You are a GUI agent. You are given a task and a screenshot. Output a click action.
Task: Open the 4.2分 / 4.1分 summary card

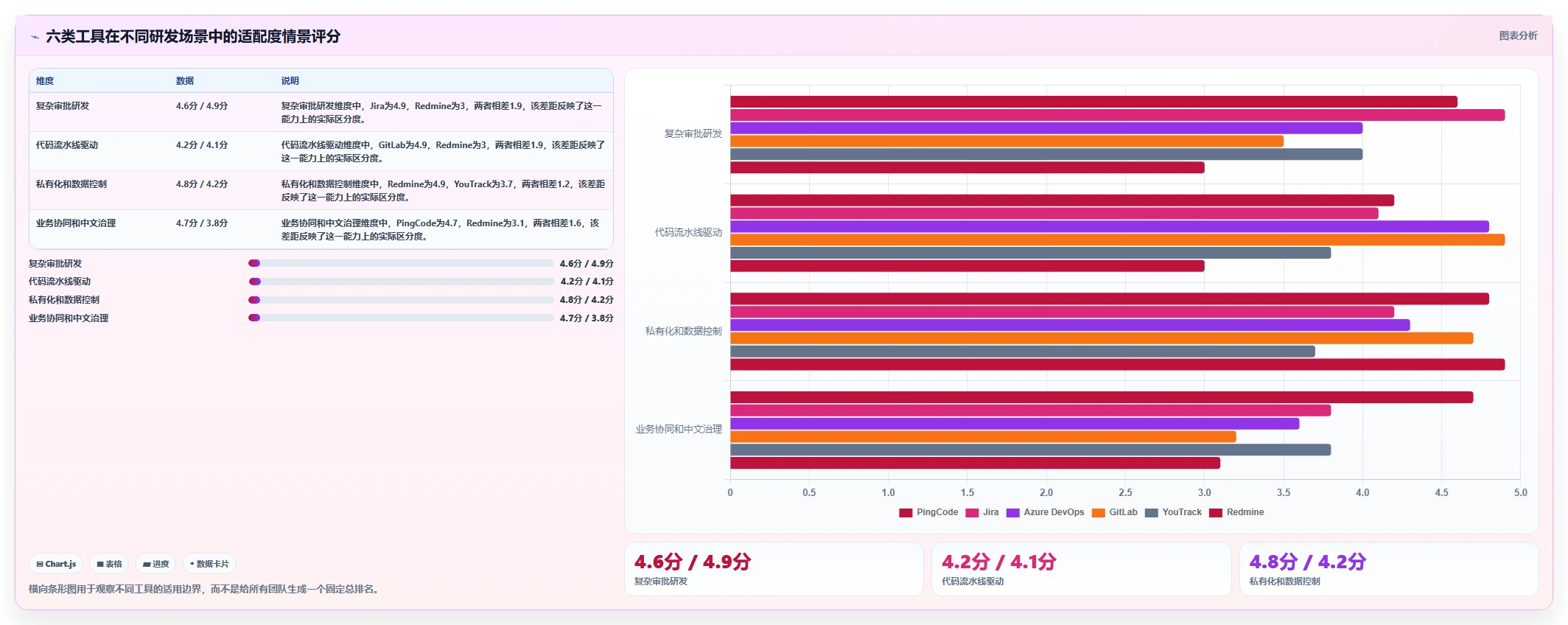click(x=1081, y=569)
